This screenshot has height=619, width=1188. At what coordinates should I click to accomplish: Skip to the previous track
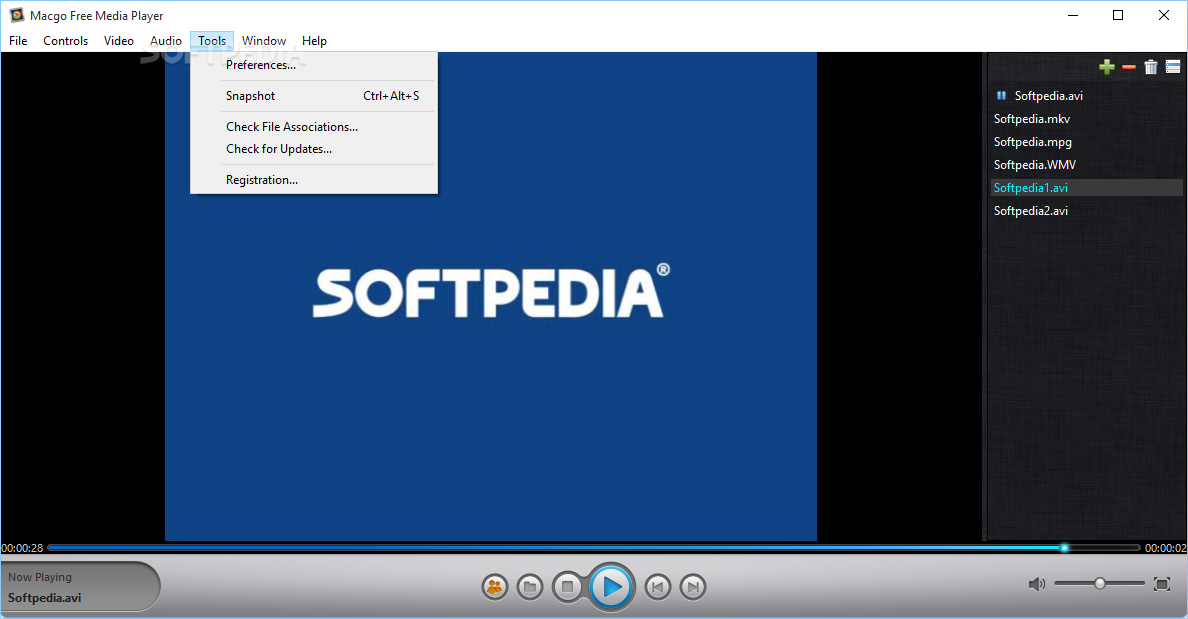[x=658, y=586]
